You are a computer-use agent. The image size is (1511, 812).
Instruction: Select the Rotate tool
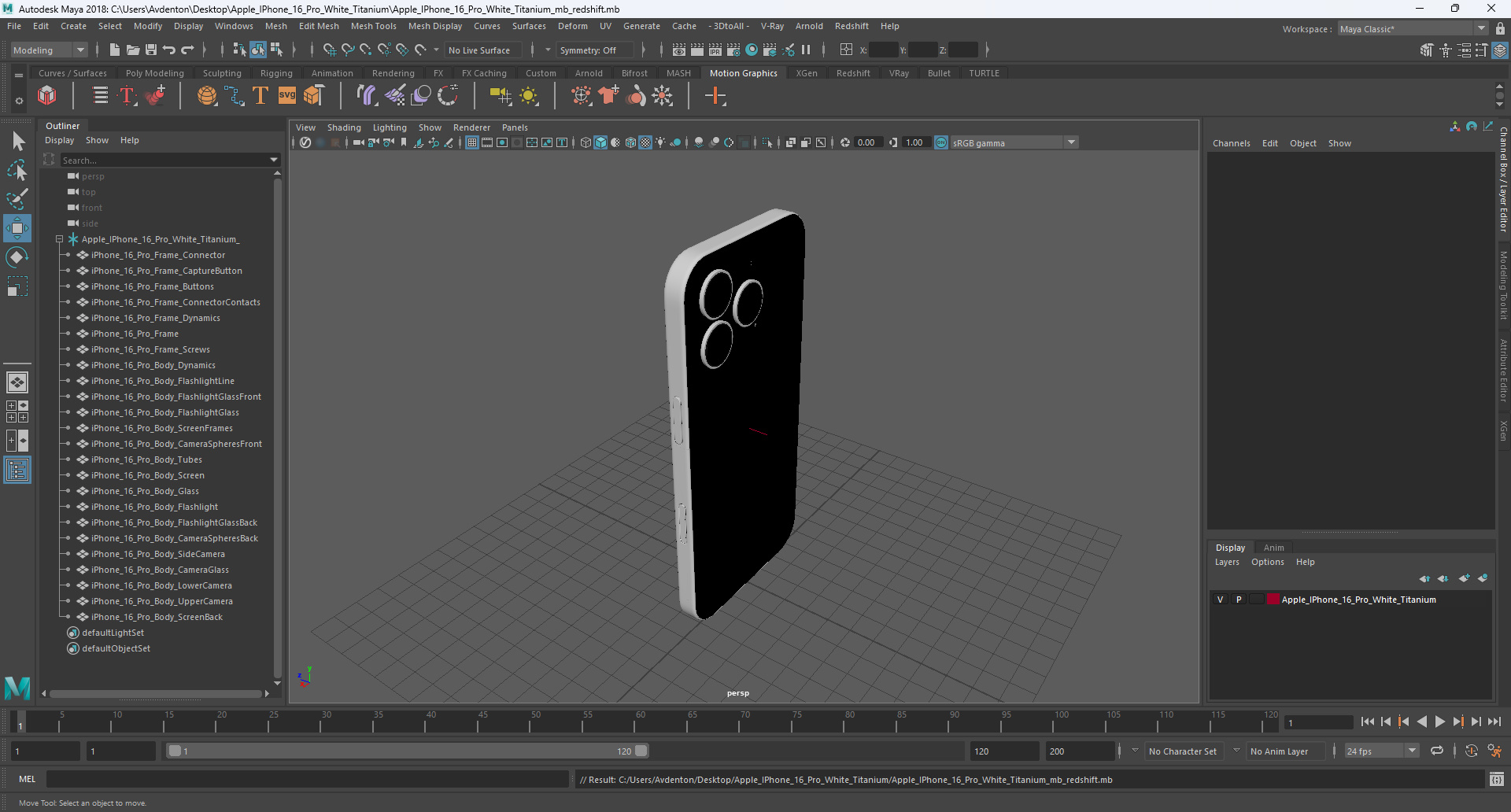[17, 257]
